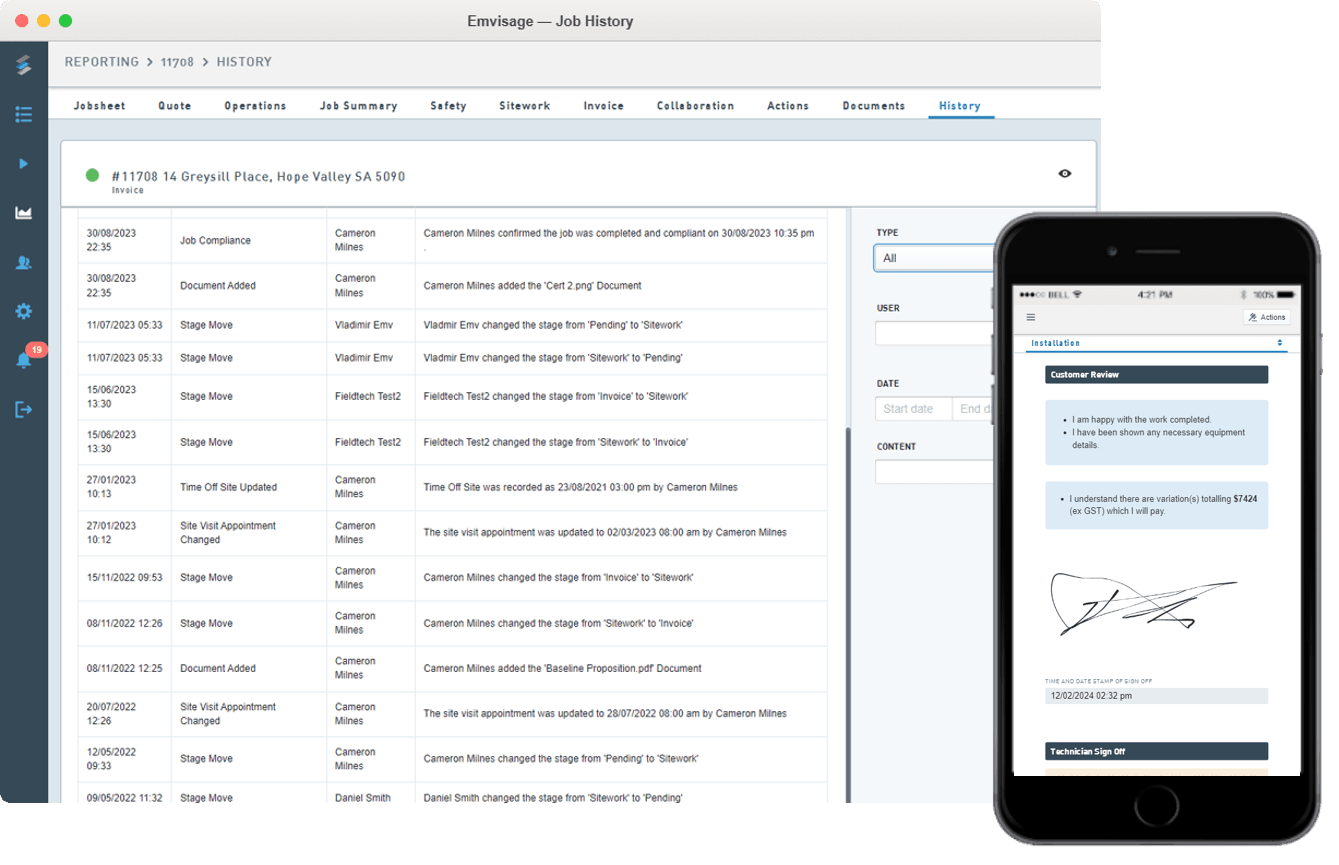
Task: Switch to the Collaboration tab
Action: coord(695,106)
